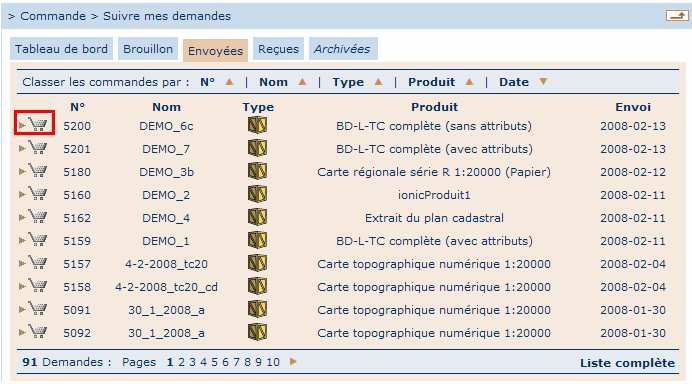Go to page 5 of requests
Image resolution: width=692 pixels, height=384 pixels.
click(214, 362)
